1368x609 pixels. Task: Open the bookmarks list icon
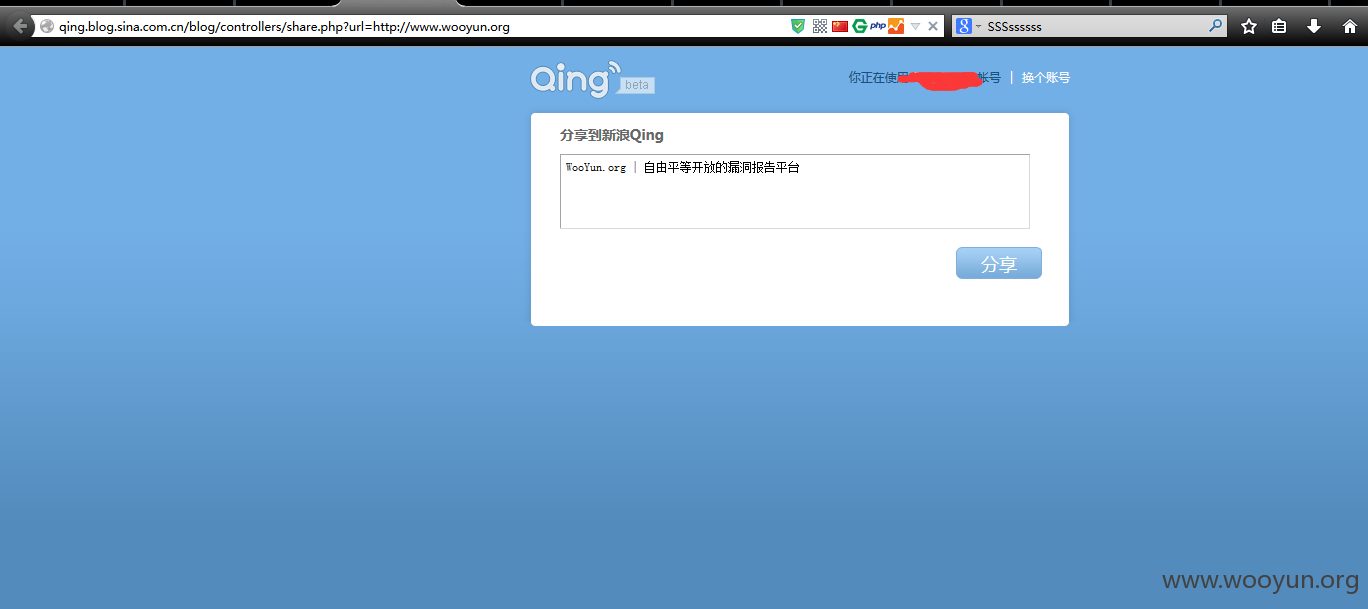(1279, 27)
